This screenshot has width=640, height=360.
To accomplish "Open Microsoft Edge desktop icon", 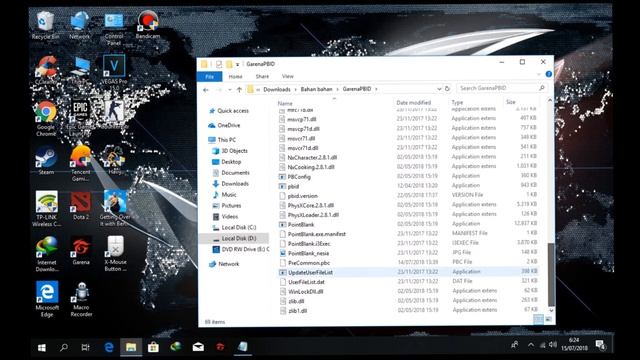I will 47,299.
